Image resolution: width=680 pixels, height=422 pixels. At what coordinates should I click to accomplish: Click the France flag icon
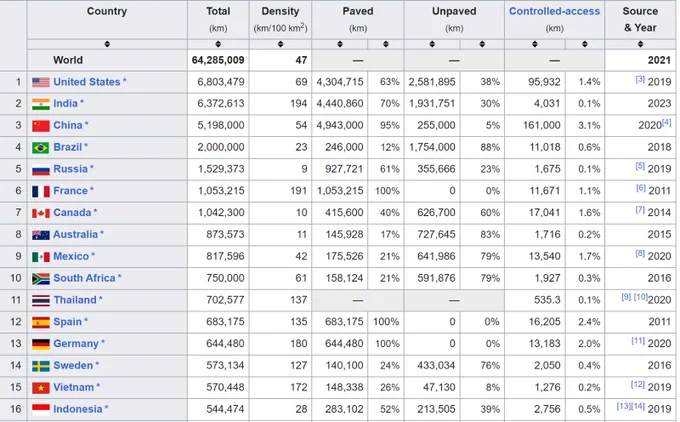point(41,191)
